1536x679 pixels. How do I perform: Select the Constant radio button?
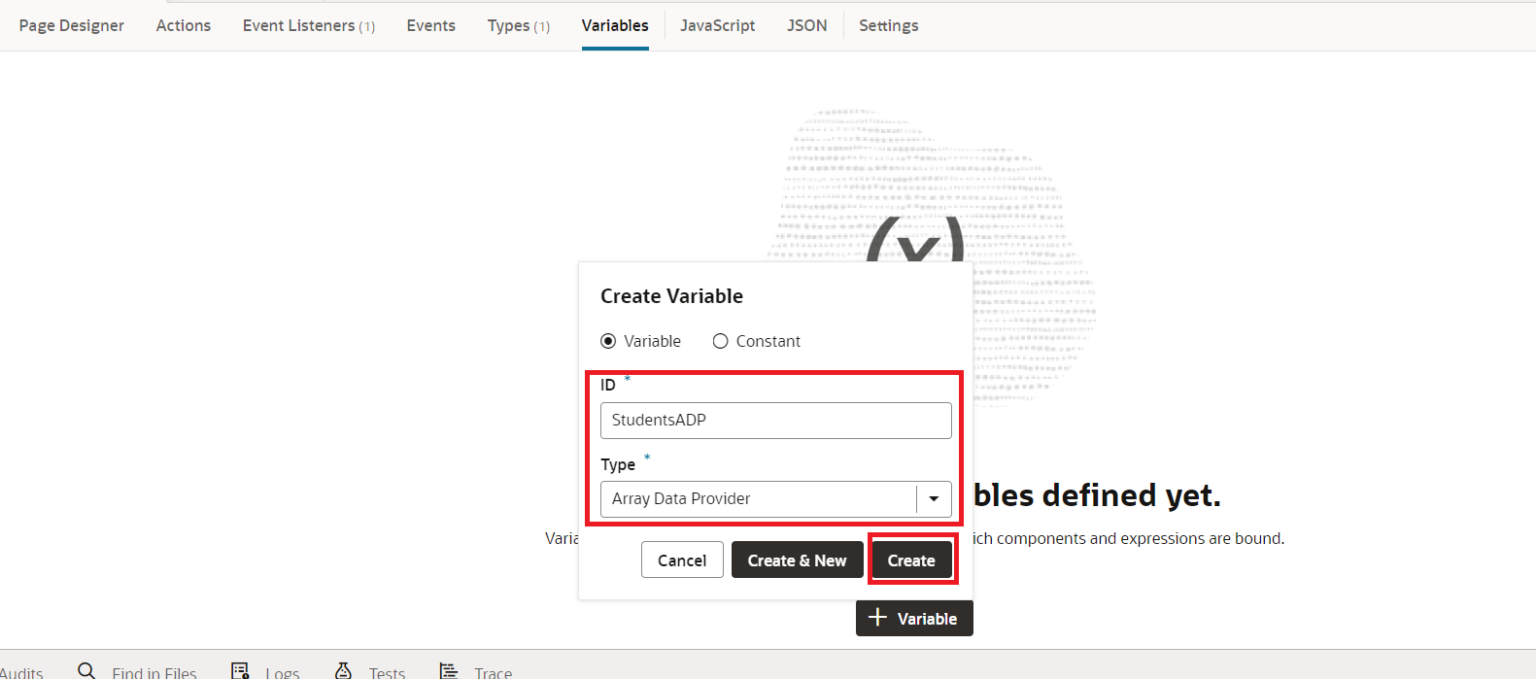(x=720, y=341)
